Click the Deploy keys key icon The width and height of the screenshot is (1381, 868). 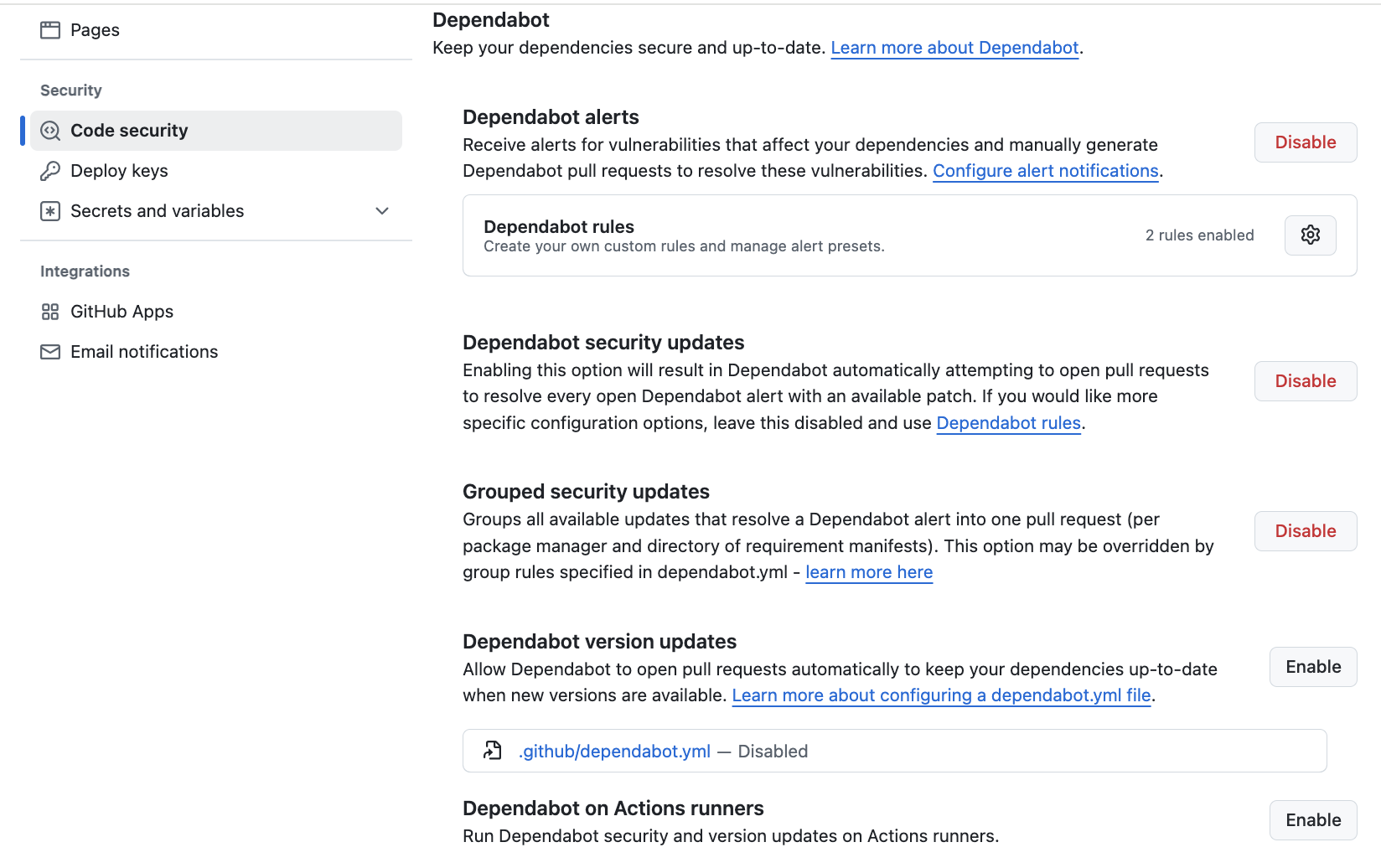tap(50, 170)
